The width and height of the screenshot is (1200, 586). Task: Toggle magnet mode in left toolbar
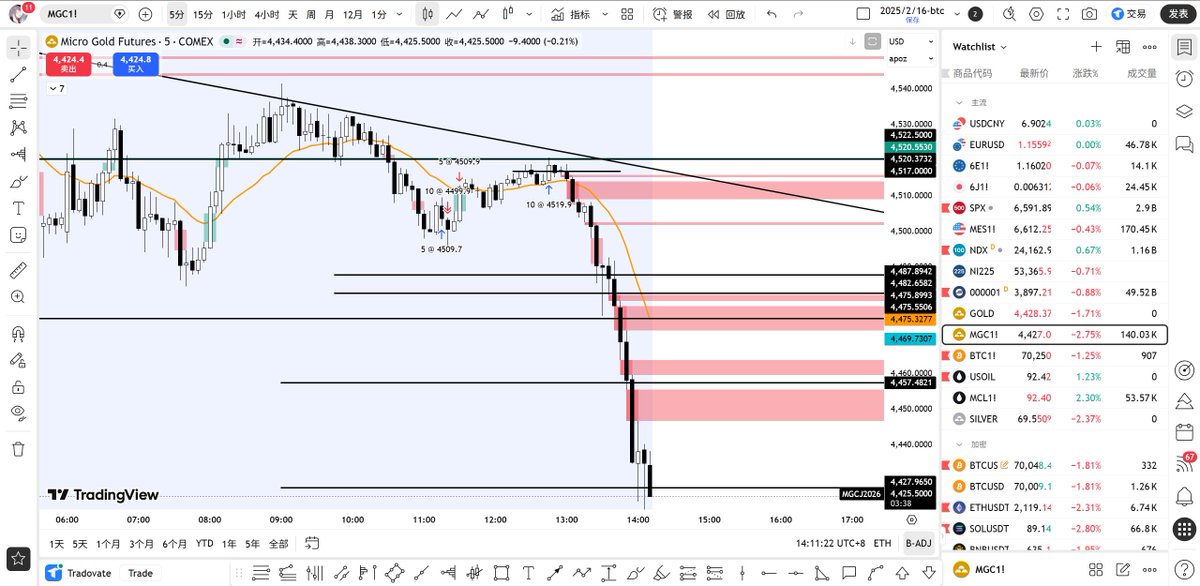pyautogui.click(x=18, y=333)
